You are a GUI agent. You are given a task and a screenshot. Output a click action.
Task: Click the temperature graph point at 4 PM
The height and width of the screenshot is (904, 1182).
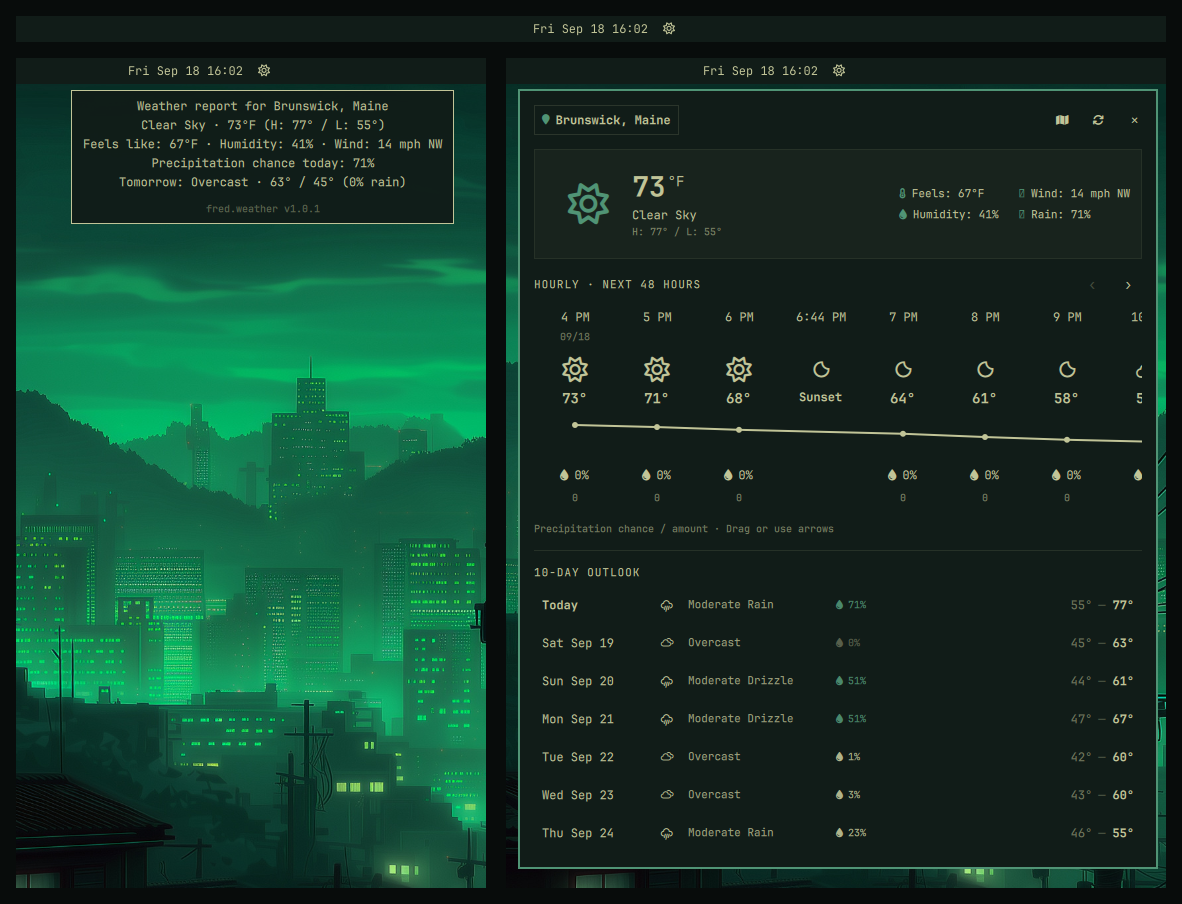point(575,425)
